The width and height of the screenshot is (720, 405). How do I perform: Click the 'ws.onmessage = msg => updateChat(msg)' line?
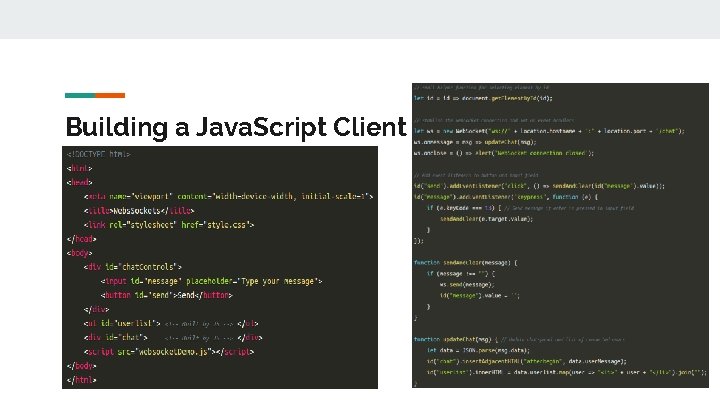pyautogui.click(x=475, y=142)
